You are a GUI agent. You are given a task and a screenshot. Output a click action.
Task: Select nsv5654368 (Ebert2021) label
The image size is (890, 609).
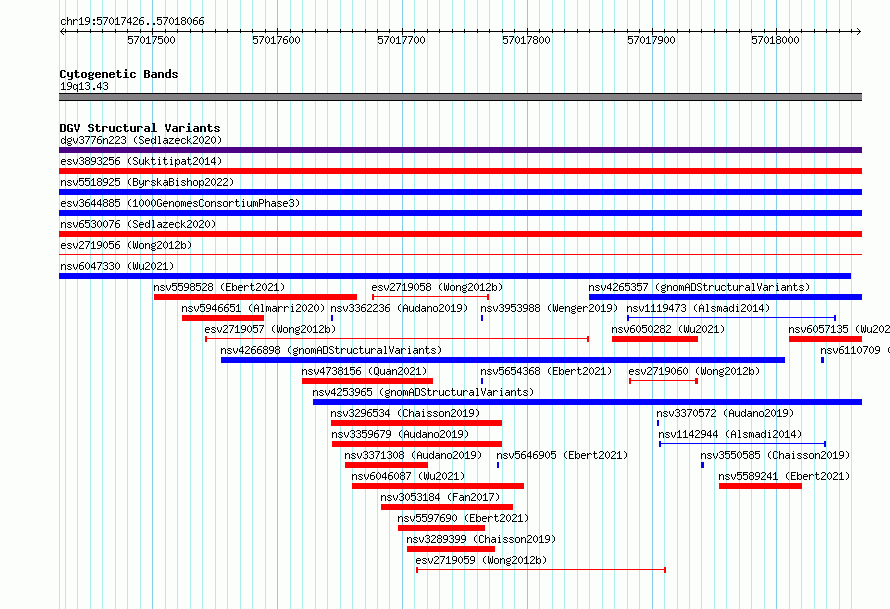coord(546,371)
